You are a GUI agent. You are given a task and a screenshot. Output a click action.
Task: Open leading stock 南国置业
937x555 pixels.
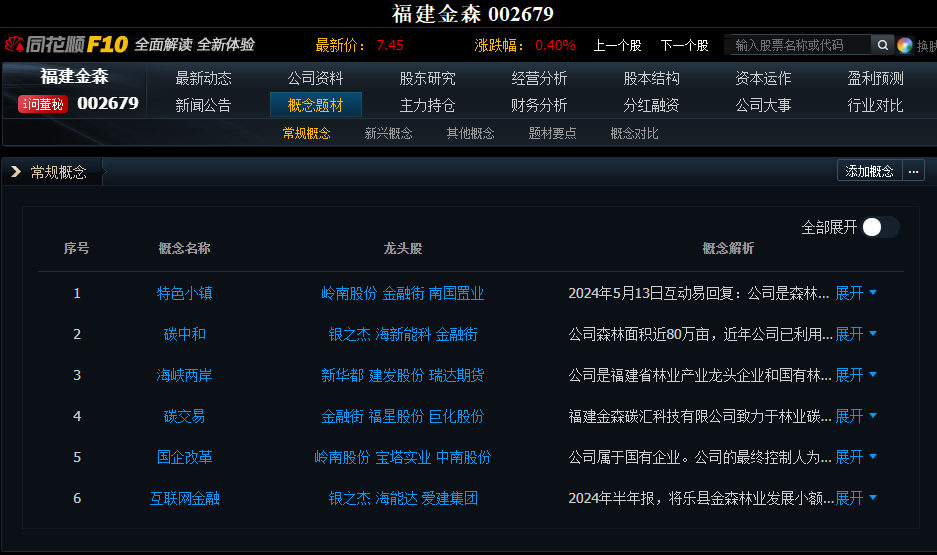pyautogui.click(x=457, y=293)
